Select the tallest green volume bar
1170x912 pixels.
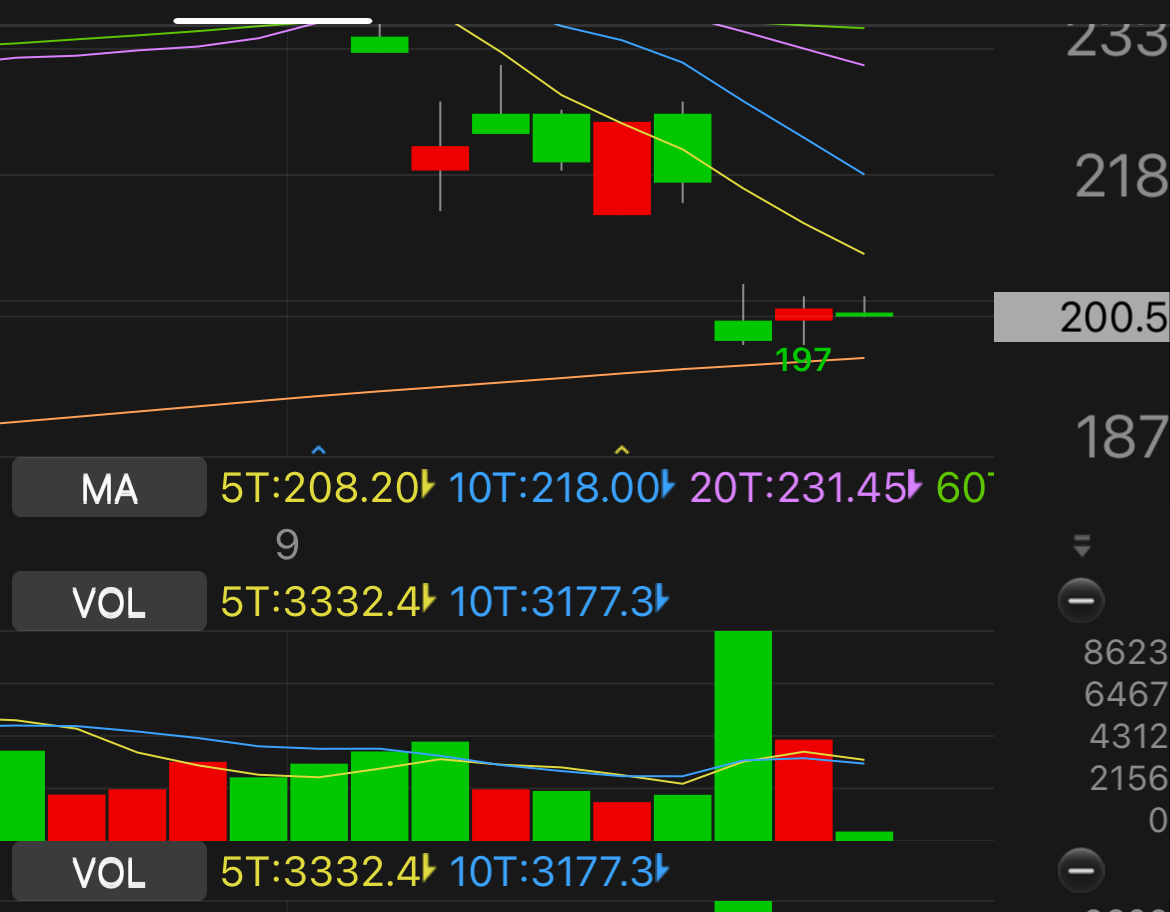pos(743,735)
